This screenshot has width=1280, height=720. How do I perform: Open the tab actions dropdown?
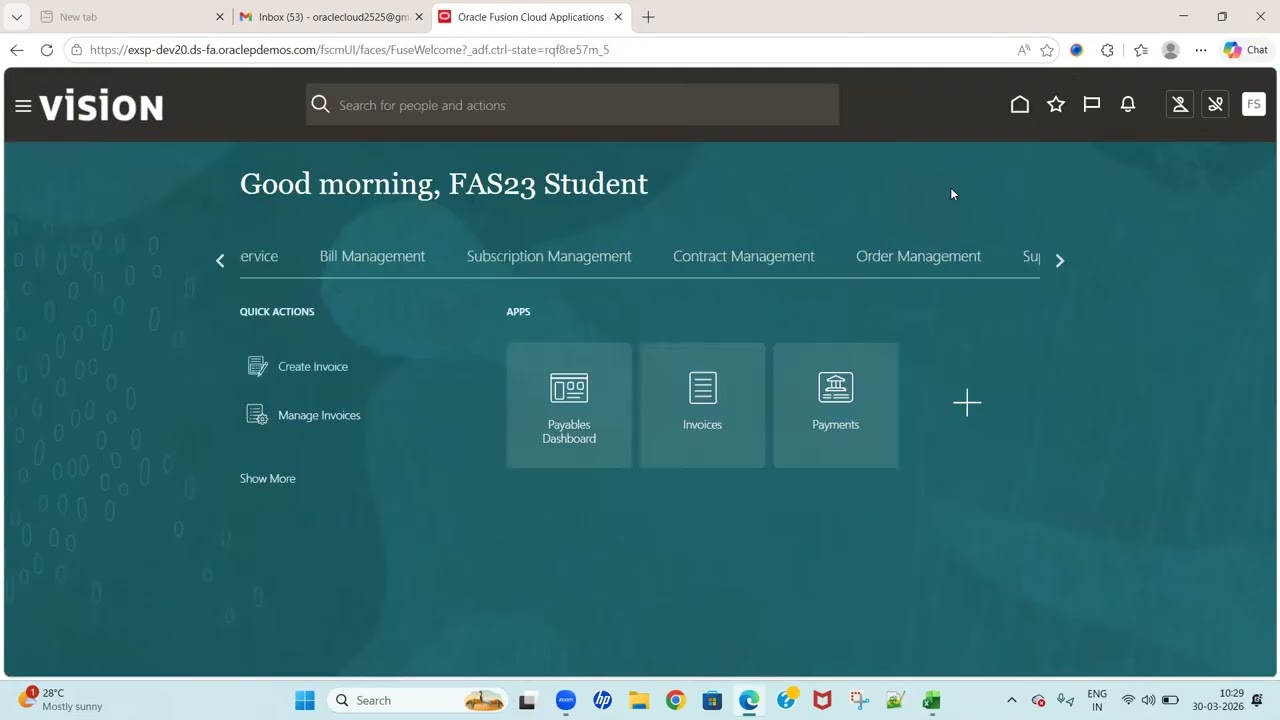point(17,17)
